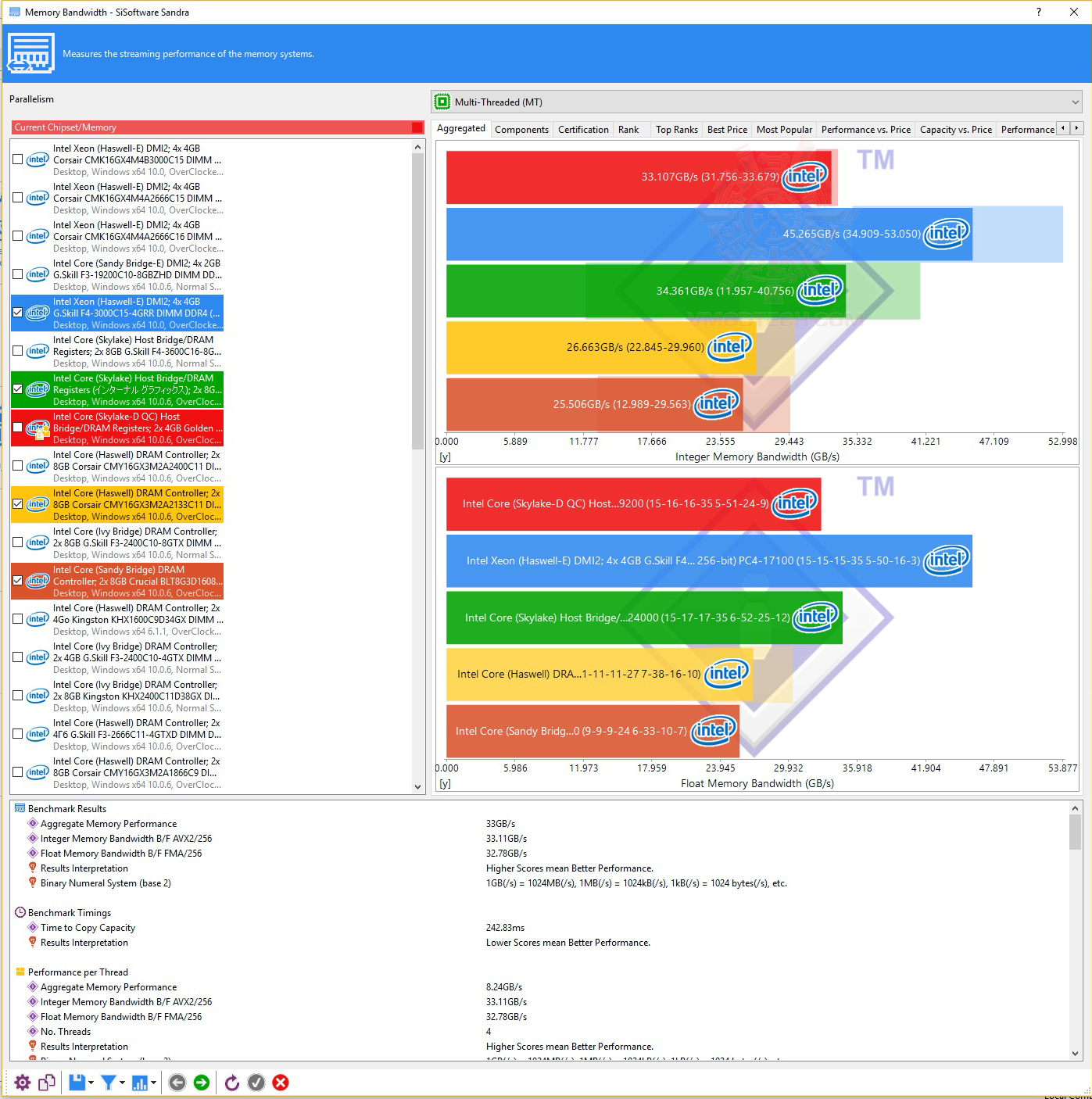The width and height of the screenshot is (1092, 1099).
Task: Click the yellow Performance per Thread icon
Action: tap(20, 972)
